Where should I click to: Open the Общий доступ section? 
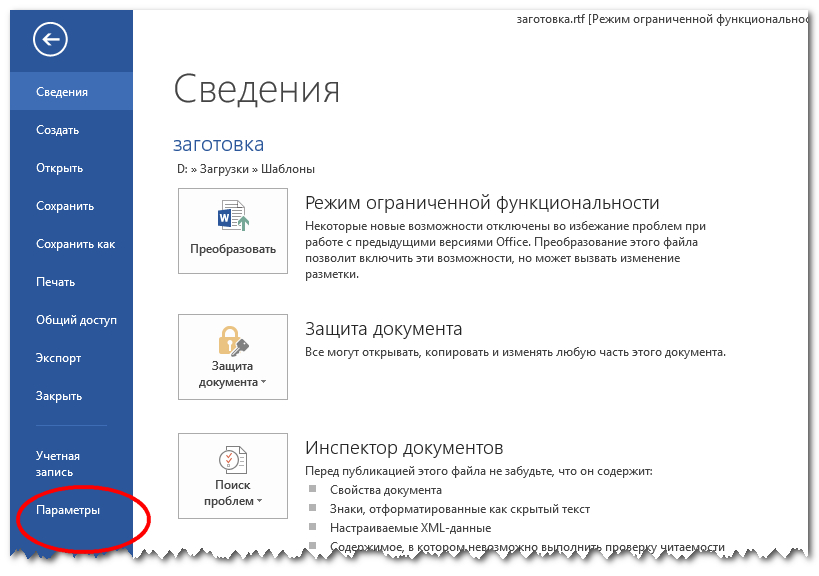pos(76,320)
